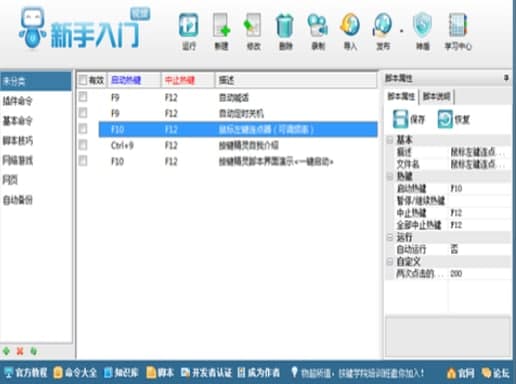Open the 脚本 link in bottom bar

160,373
